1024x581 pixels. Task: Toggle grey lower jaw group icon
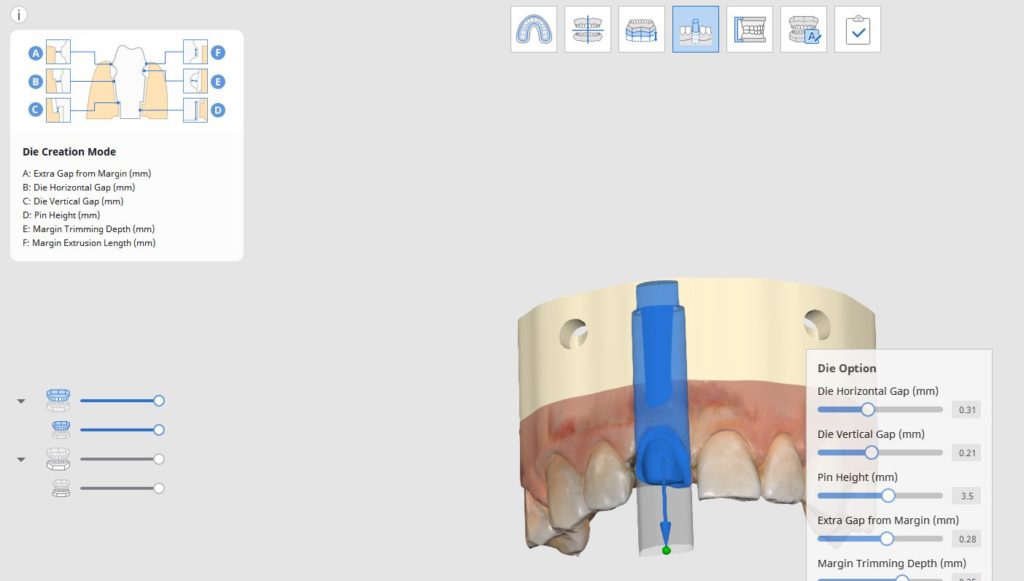(x=58, y=459)
